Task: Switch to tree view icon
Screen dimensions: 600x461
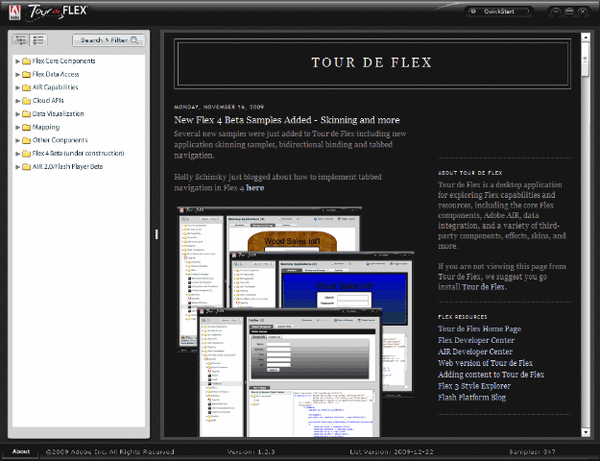Action: coord(21,40)
